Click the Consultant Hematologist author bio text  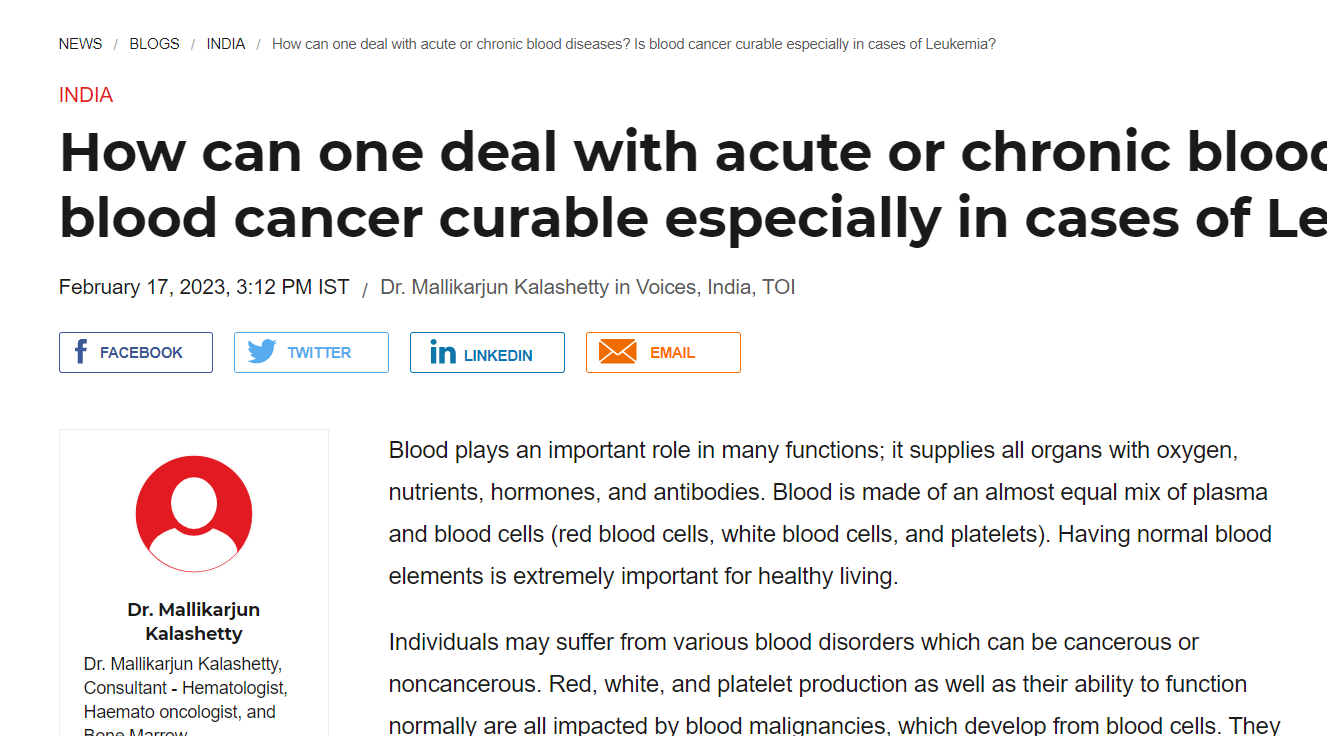(186, 699)
